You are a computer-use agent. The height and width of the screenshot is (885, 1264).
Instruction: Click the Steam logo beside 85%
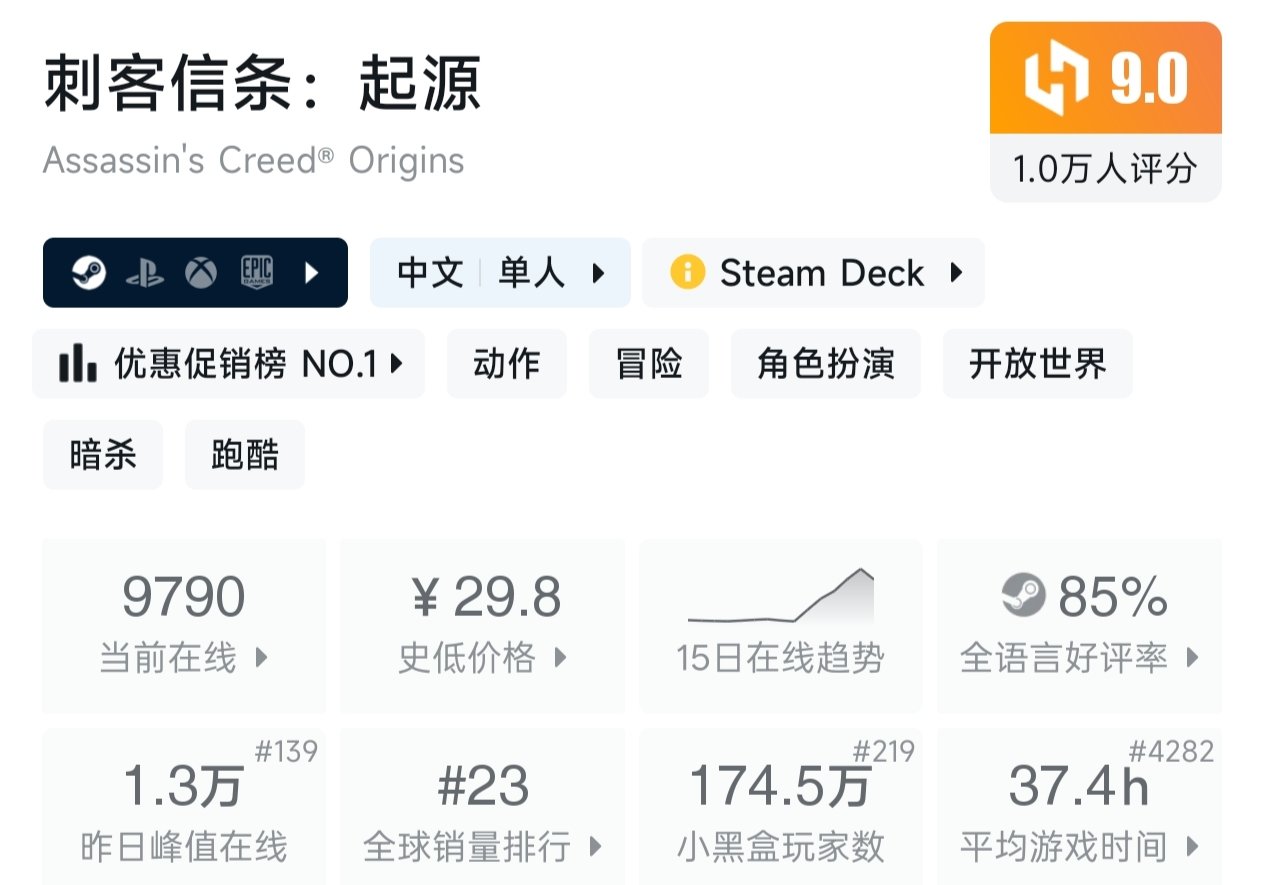click(1022, 597)
